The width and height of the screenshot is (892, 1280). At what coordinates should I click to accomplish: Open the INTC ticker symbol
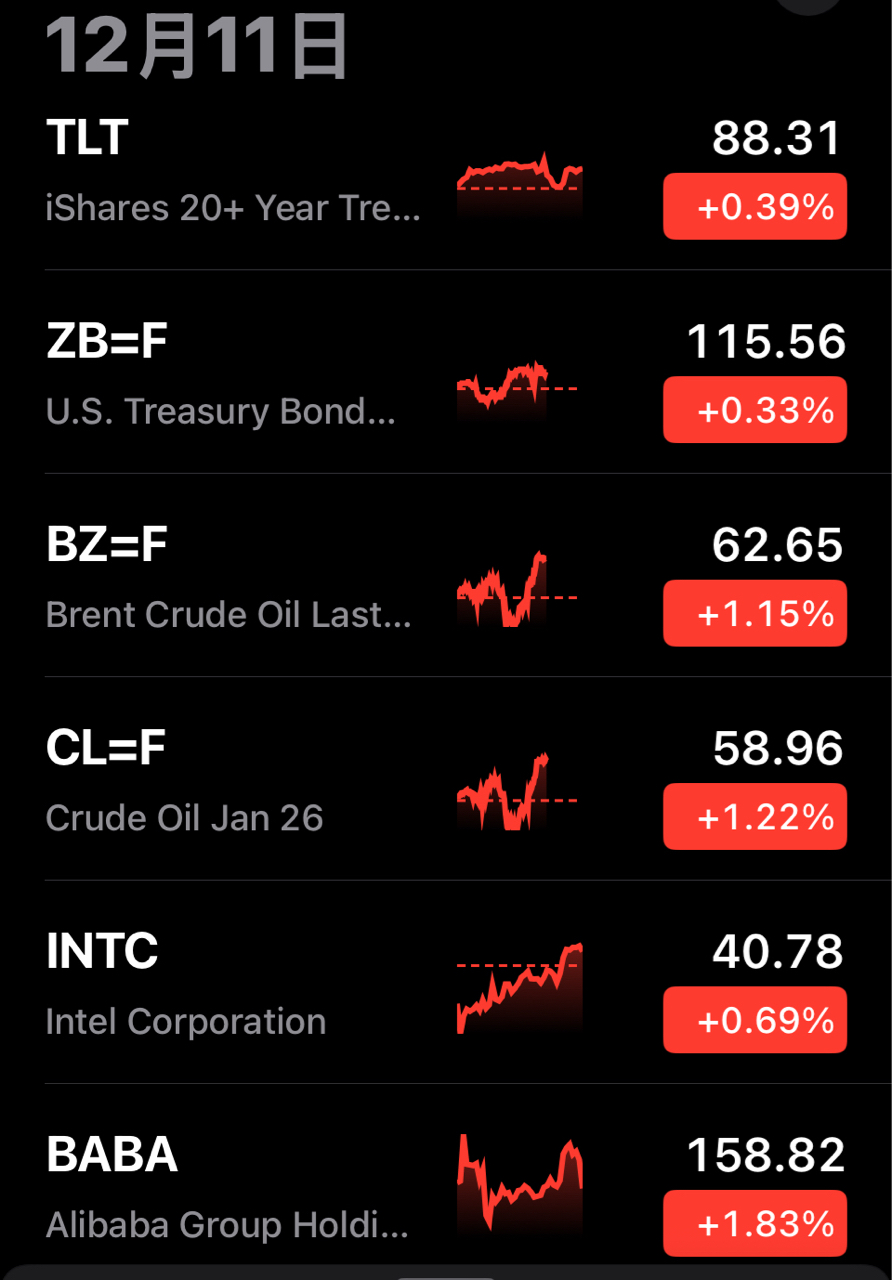102,951
